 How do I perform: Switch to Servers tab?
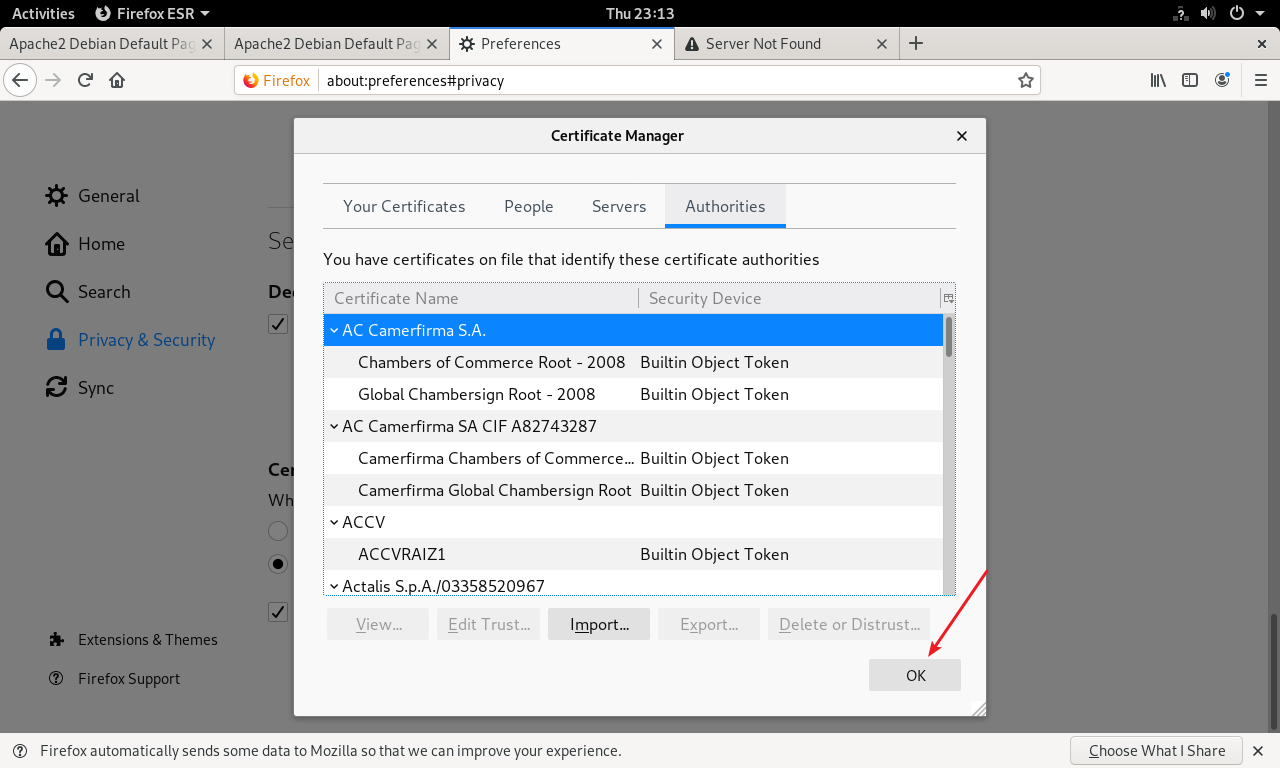619,206
